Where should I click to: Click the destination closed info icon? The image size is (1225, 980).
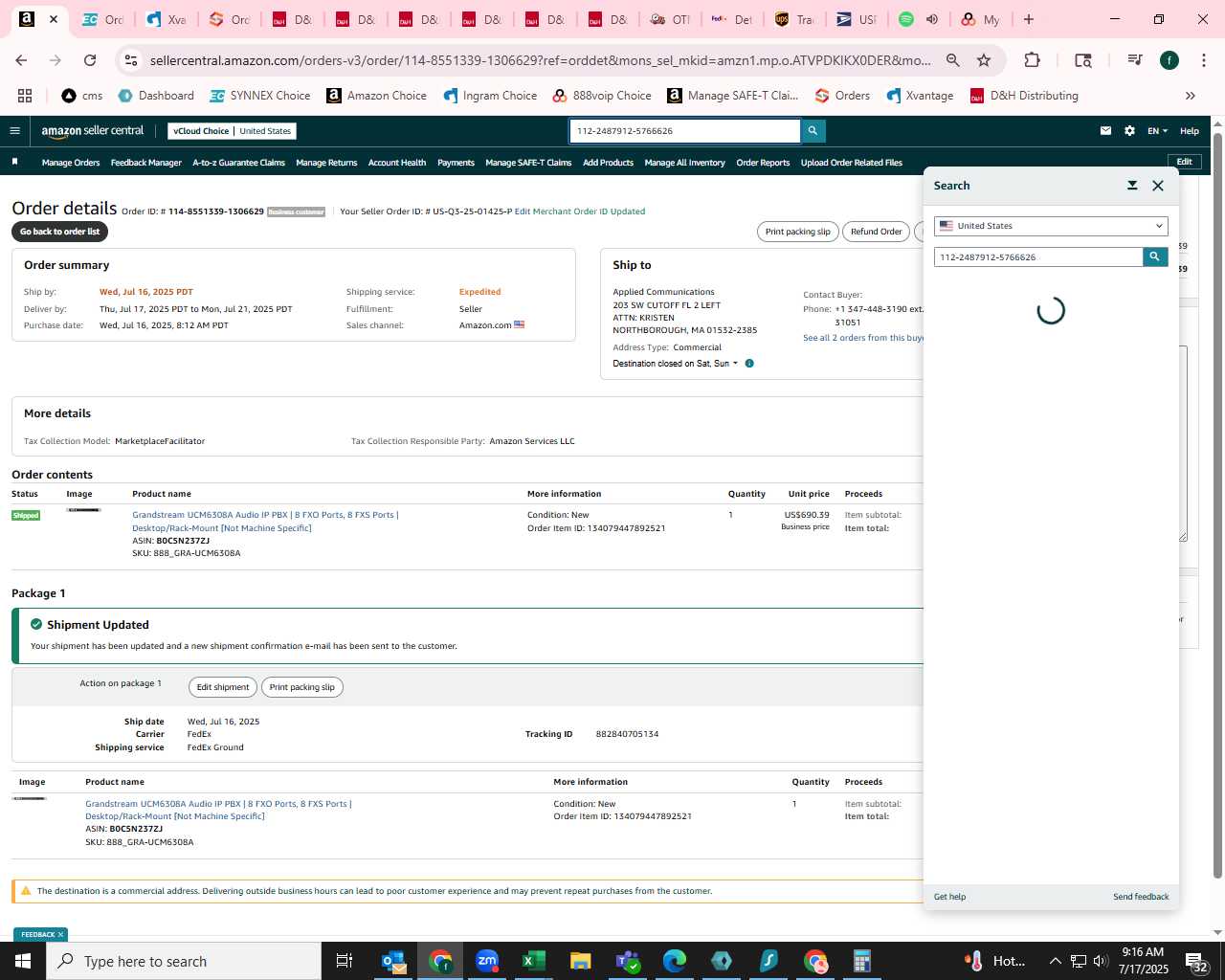(749, 364)
